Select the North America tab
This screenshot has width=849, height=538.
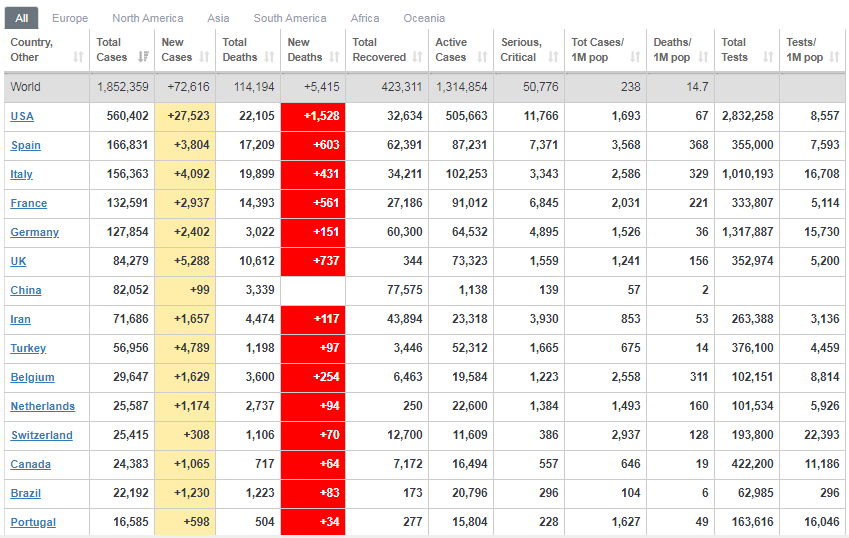(147, 18)
